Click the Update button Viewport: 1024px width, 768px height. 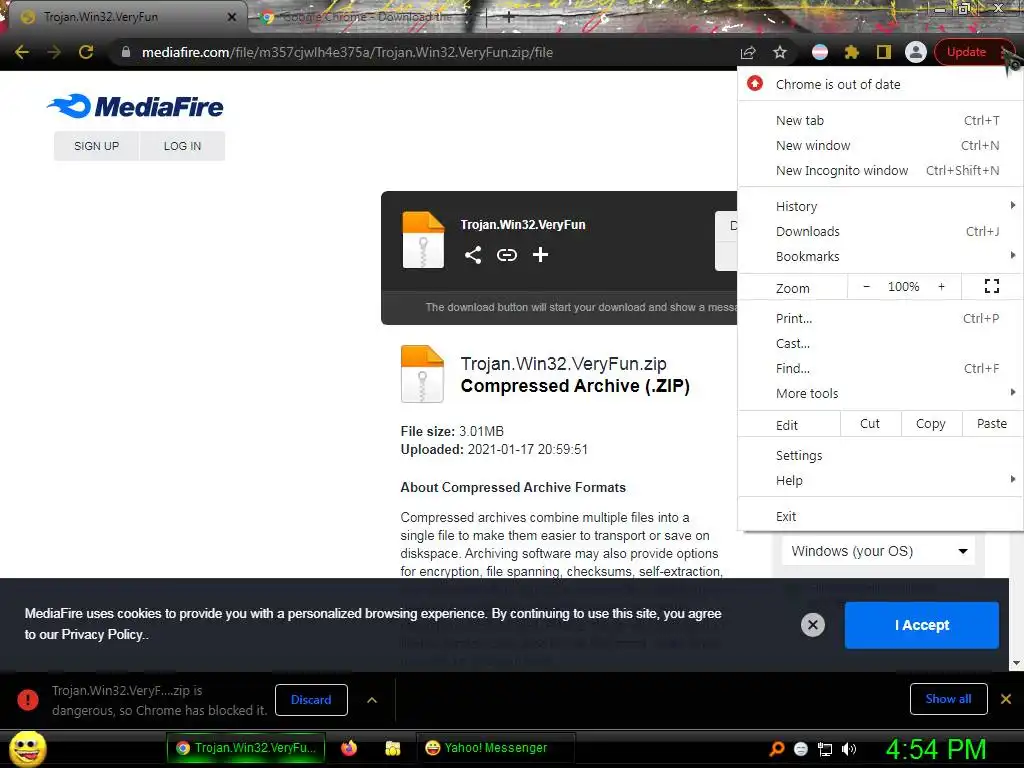[967, 52]
